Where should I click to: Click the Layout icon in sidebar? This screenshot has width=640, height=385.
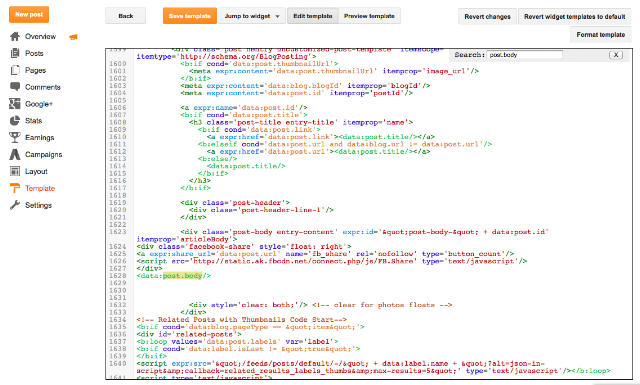click(x=15, y=171)
